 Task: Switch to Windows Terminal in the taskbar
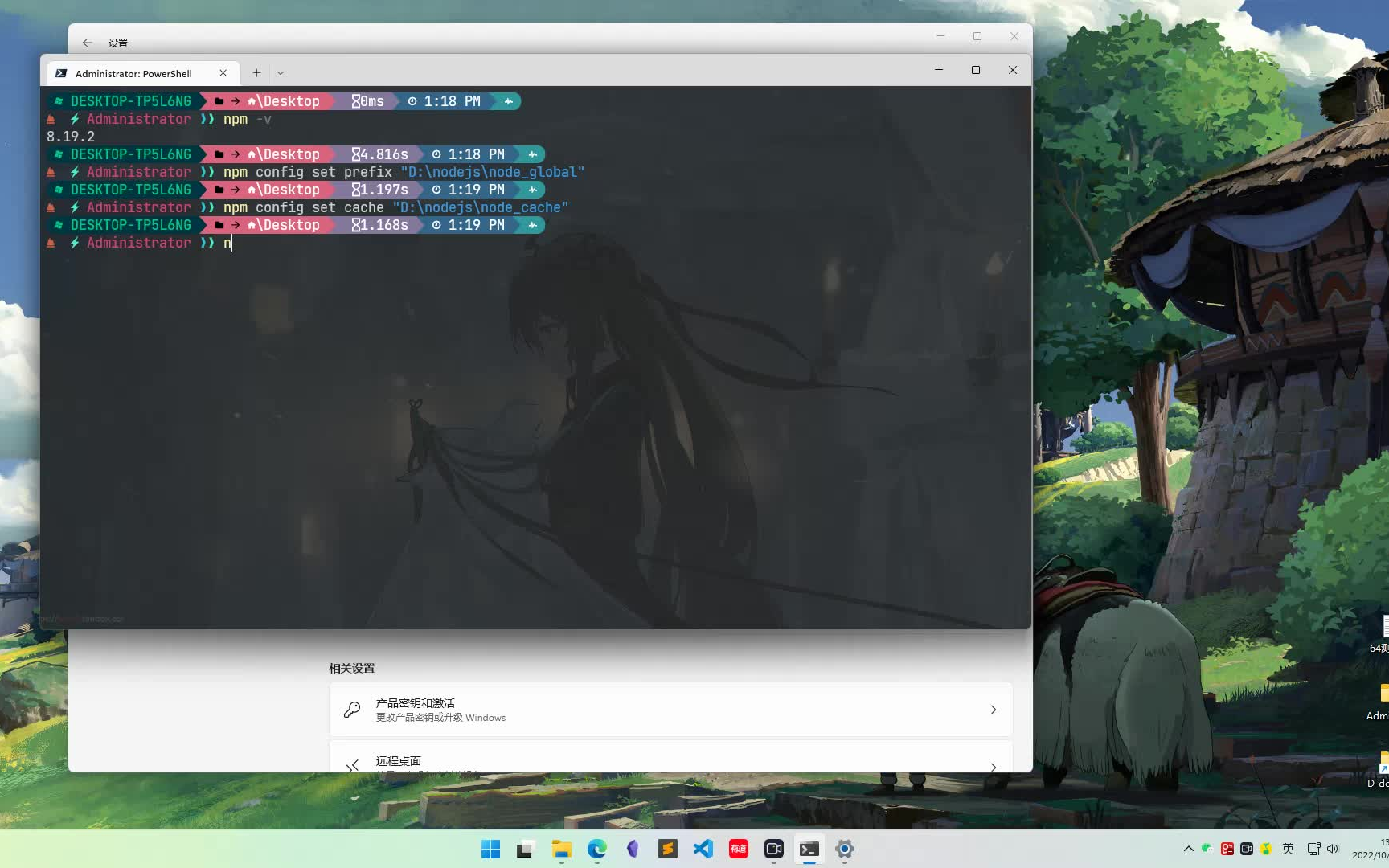(809, 849)
